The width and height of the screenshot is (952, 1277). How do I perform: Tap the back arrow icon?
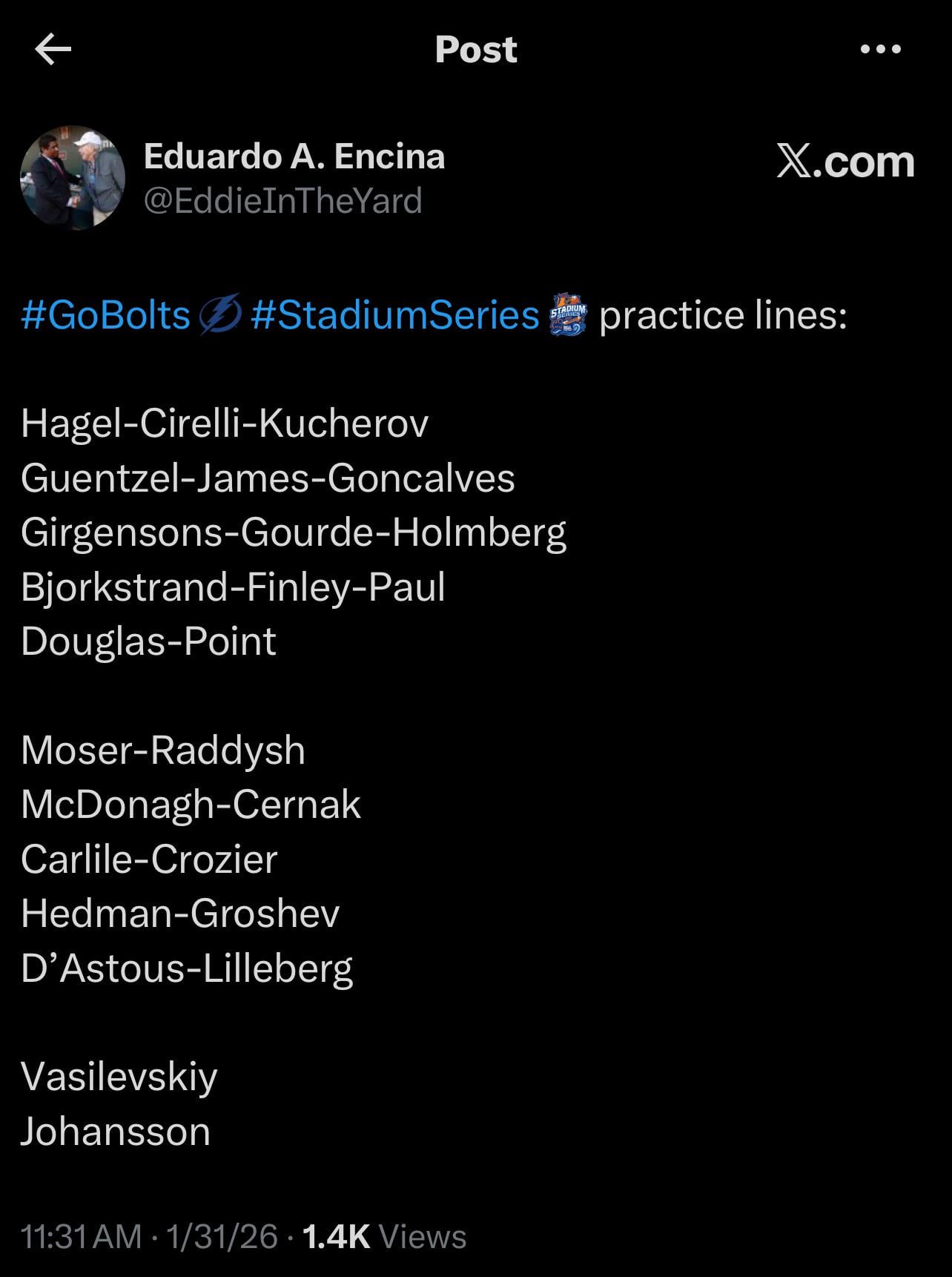click(x=53, y=50)
